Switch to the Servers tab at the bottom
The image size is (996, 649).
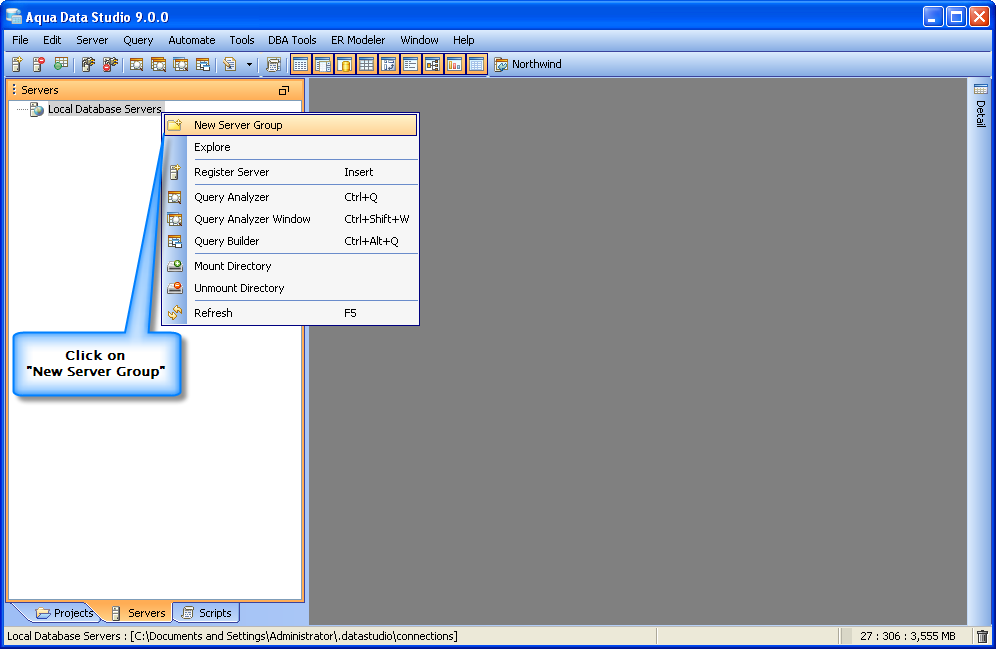[x=139, y=613]
